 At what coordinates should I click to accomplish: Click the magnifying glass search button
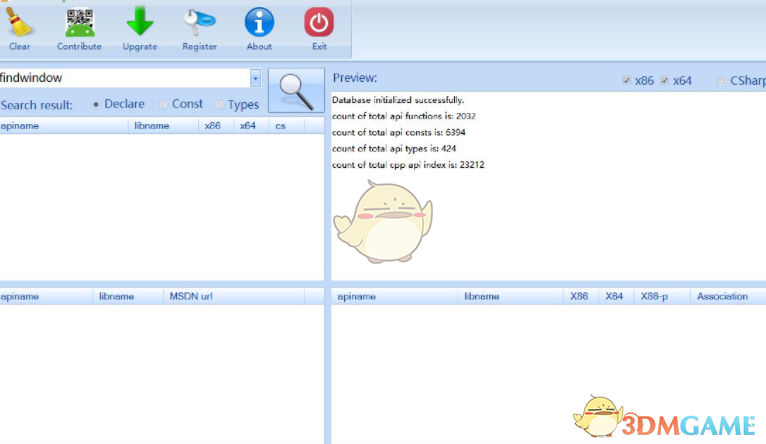[296, 90]
